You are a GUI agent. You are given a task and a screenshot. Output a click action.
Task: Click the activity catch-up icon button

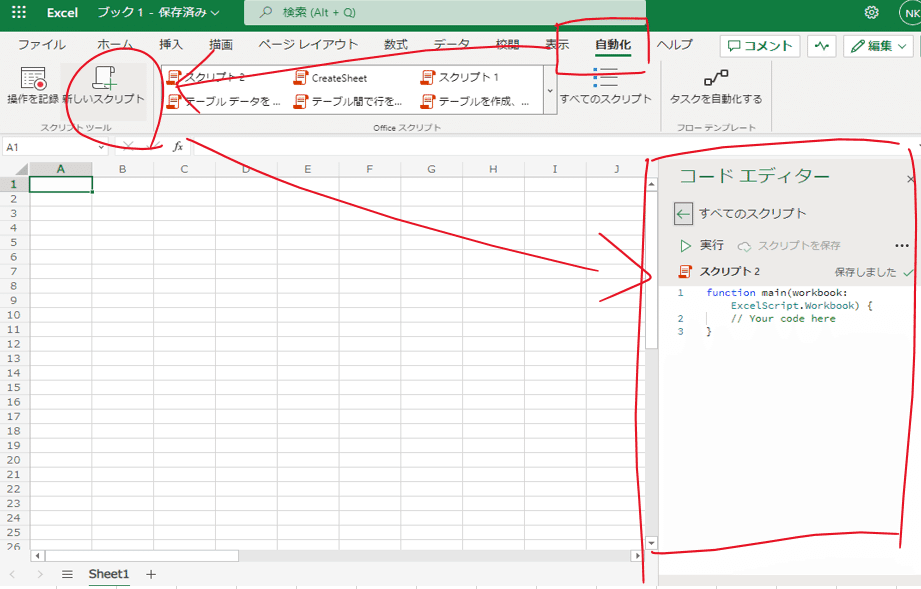pos(821,46)
